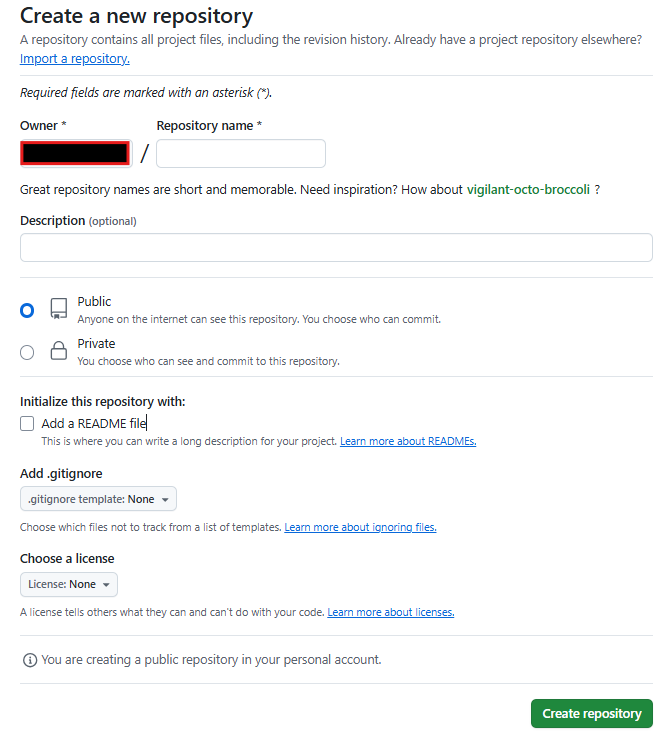Image resolution: width=654 pixels, height=734 pixels.
Task: Click the public repository book icon
Action: 59,309
